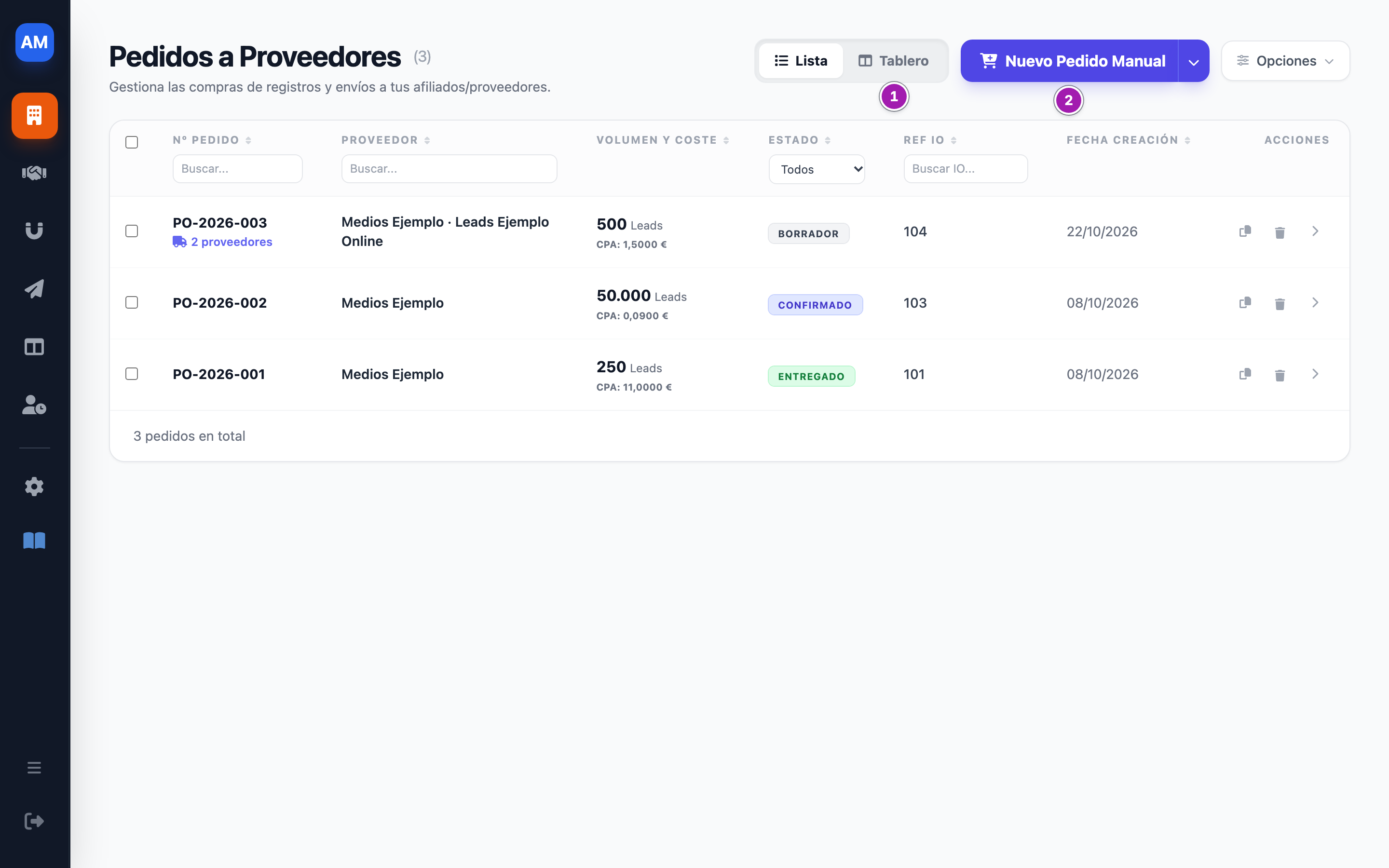This screenshot has width=1389, height=868.
Task: Open the user clock sidebar icon
Action: click(34, 405)
